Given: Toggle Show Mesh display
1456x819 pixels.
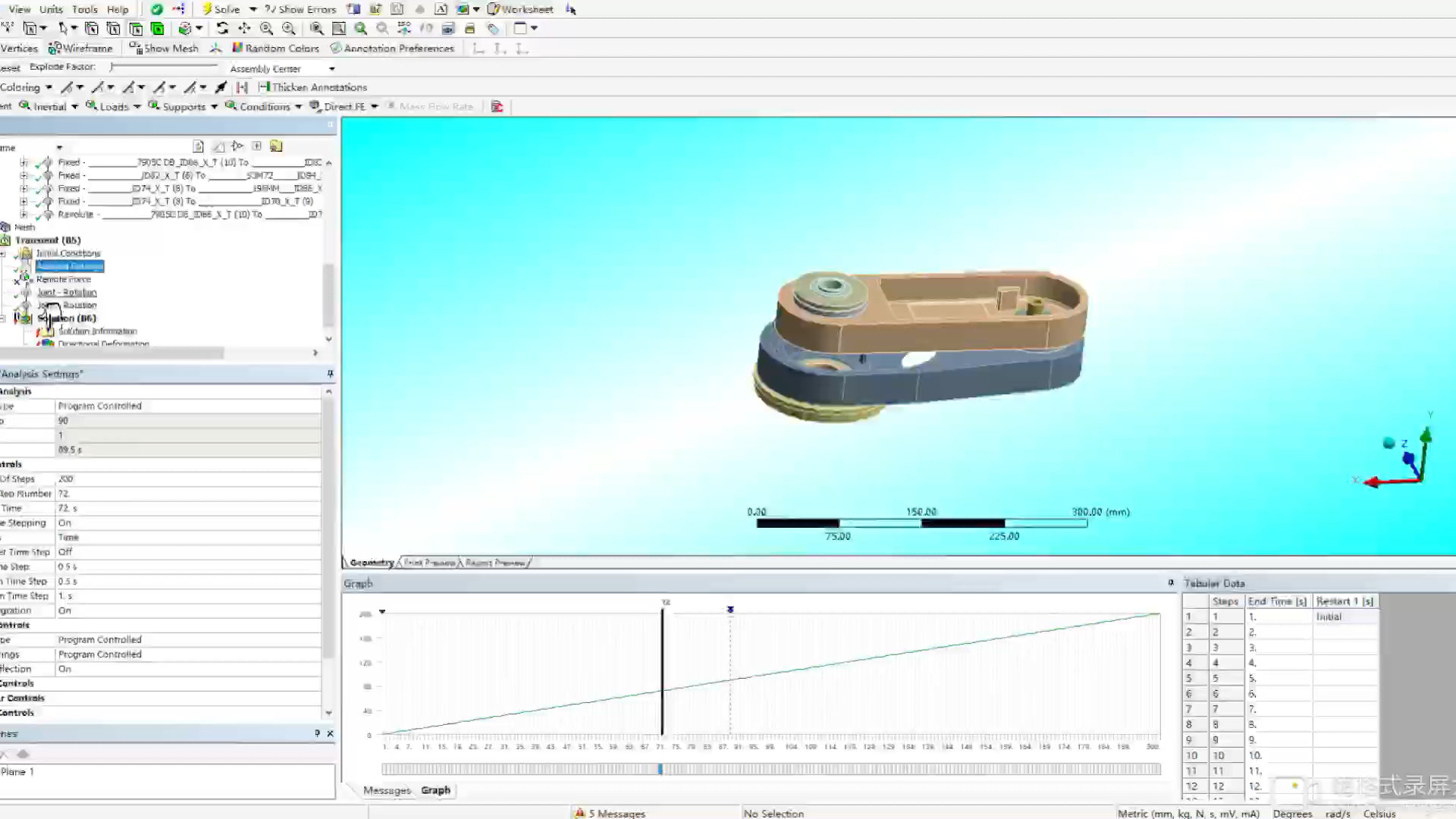Looking at the screenshot, I should point(164,48).
